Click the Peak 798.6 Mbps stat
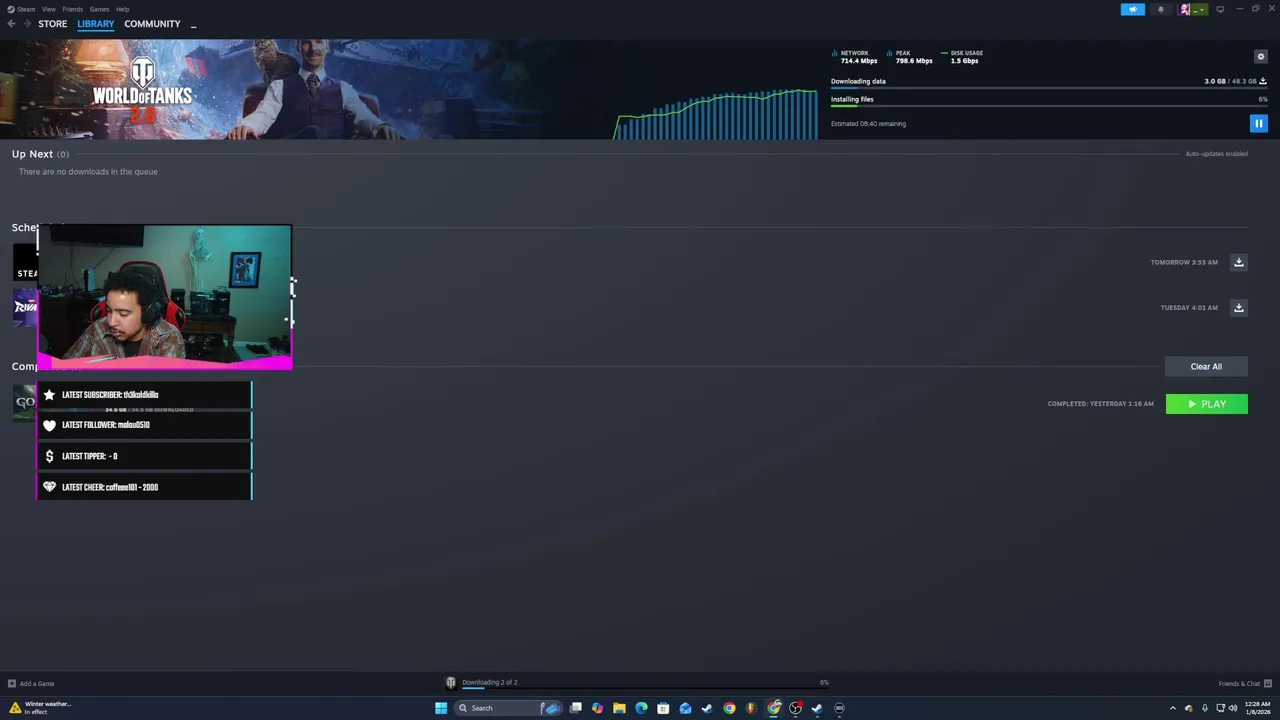The height and width of the screenshot is (720, 1280). tap(911, 57)
